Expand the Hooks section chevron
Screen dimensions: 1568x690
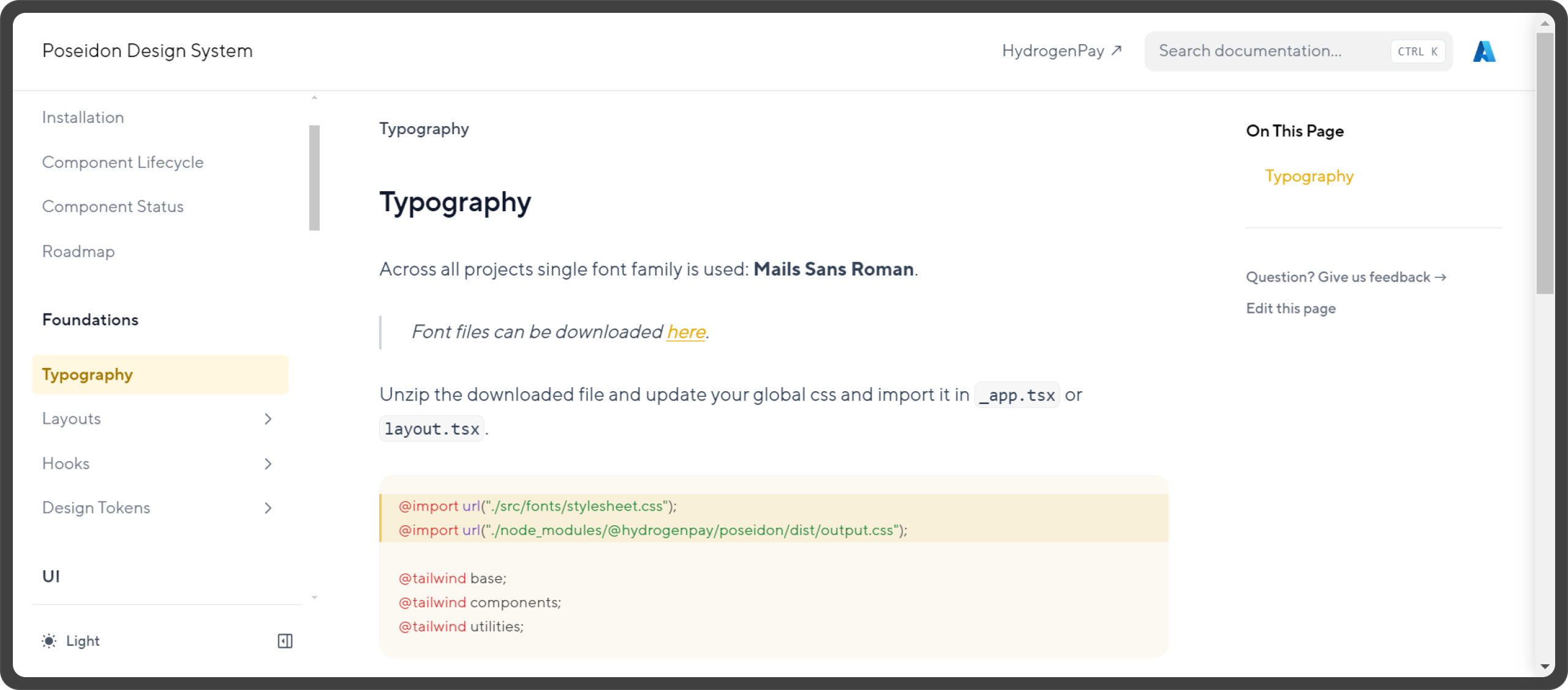268,463
